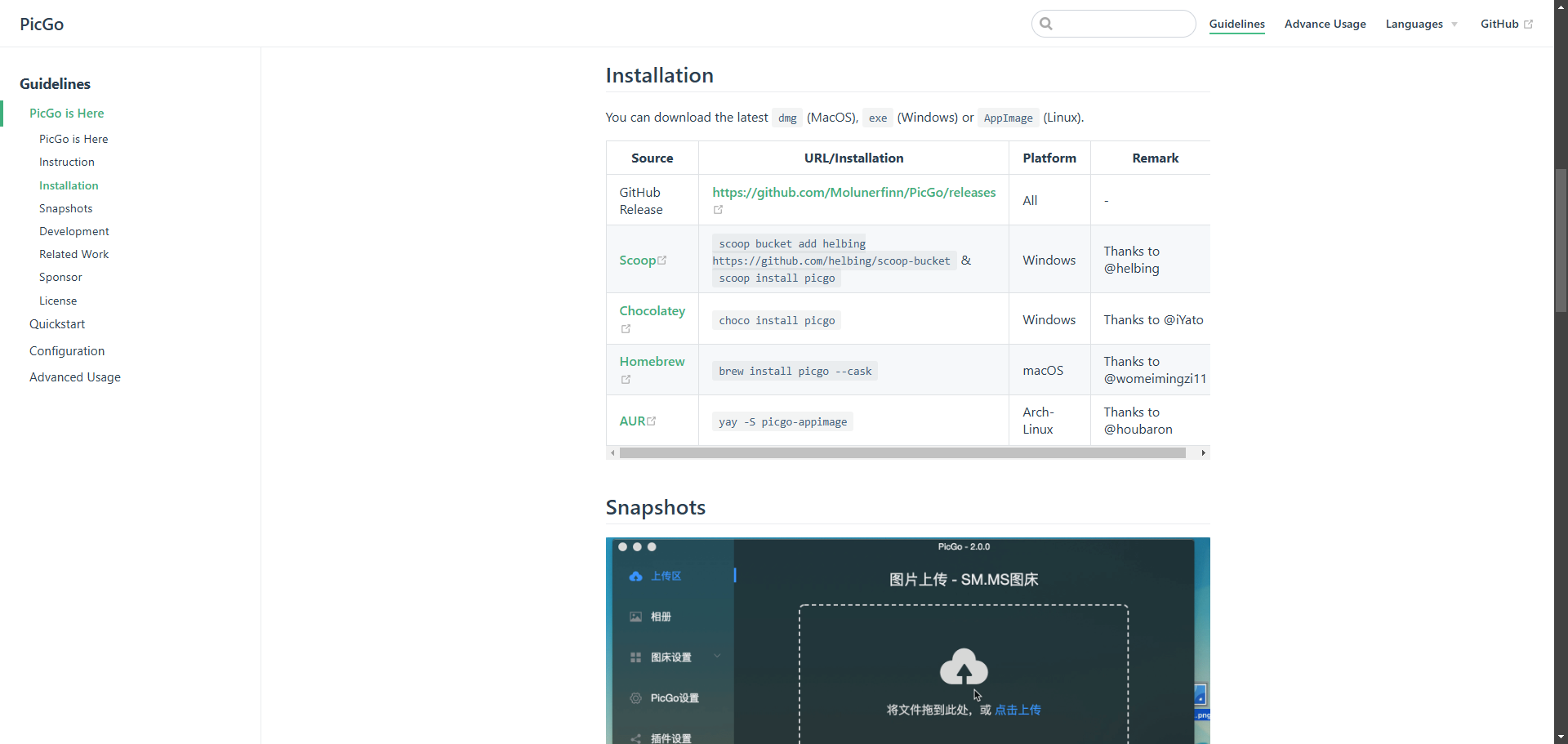Open GitHub link in the top navbar

click(x=1506, y=25)
